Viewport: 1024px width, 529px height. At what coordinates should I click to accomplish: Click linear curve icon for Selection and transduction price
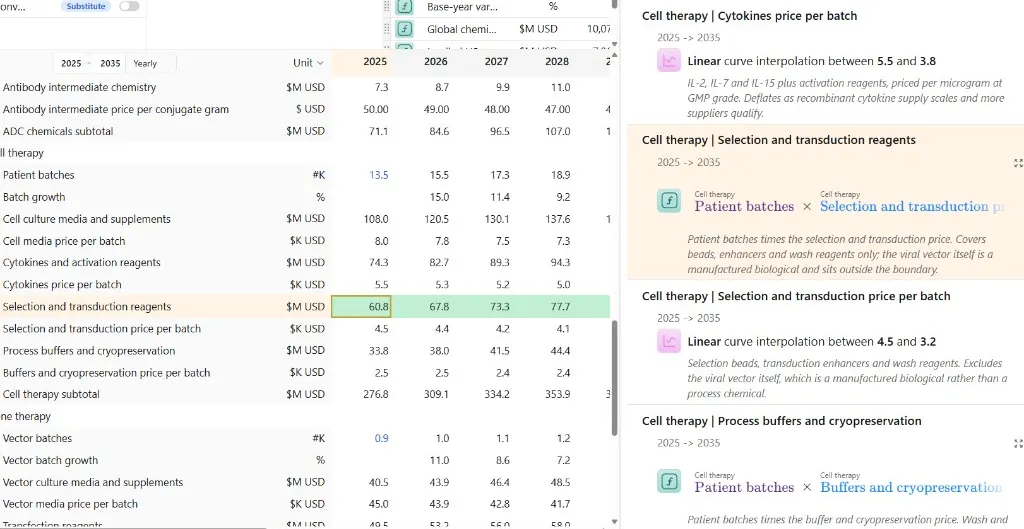pyautogui.click(x=669, y=342)
